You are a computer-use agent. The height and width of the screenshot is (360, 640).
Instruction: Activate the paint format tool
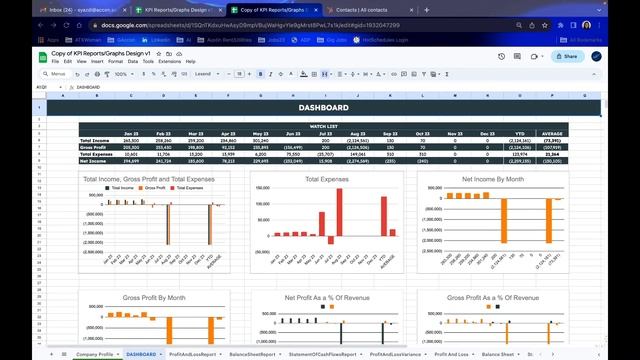(x=107, y=74)
